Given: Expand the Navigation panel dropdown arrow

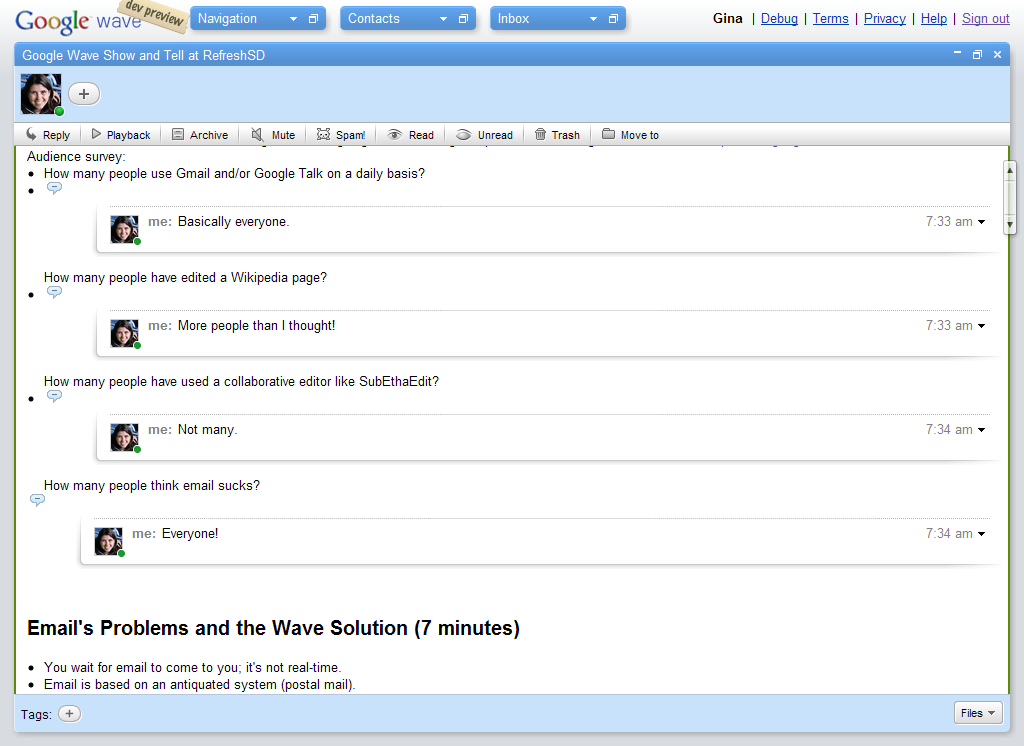Looking at the screenshot, I should [293, 19].
